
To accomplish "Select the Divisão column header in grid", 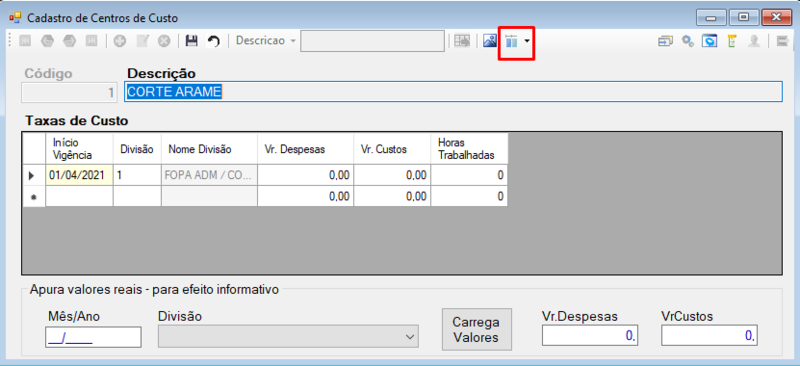I will coord(137,149).
